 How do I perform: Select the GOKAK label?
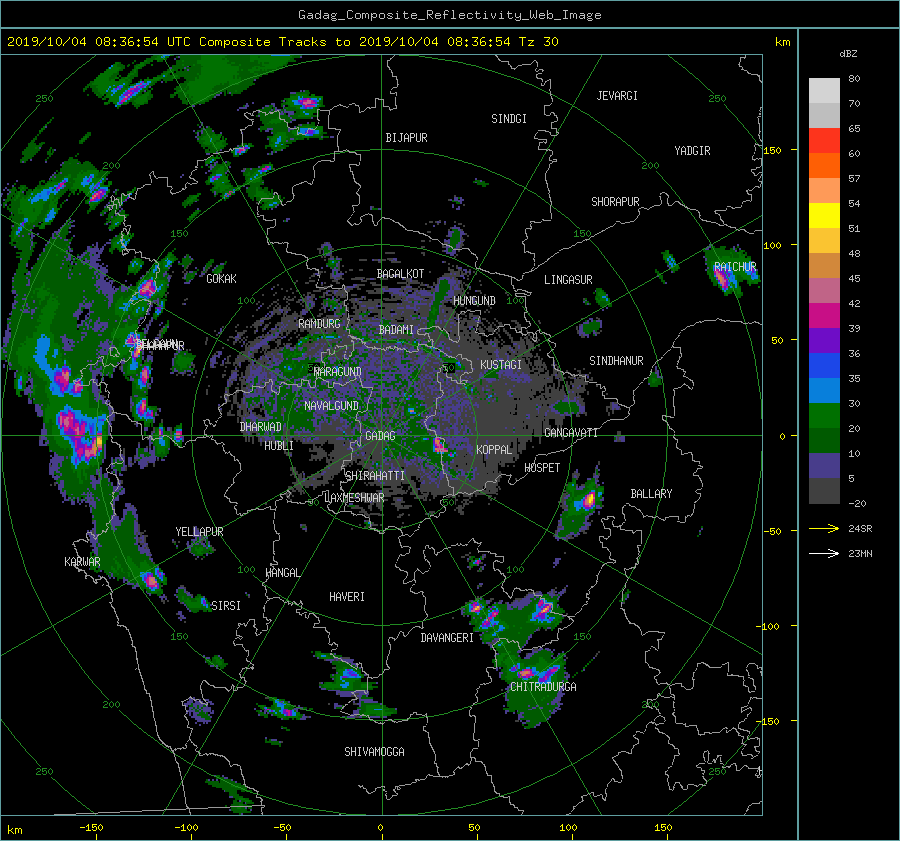pos(221,278)
